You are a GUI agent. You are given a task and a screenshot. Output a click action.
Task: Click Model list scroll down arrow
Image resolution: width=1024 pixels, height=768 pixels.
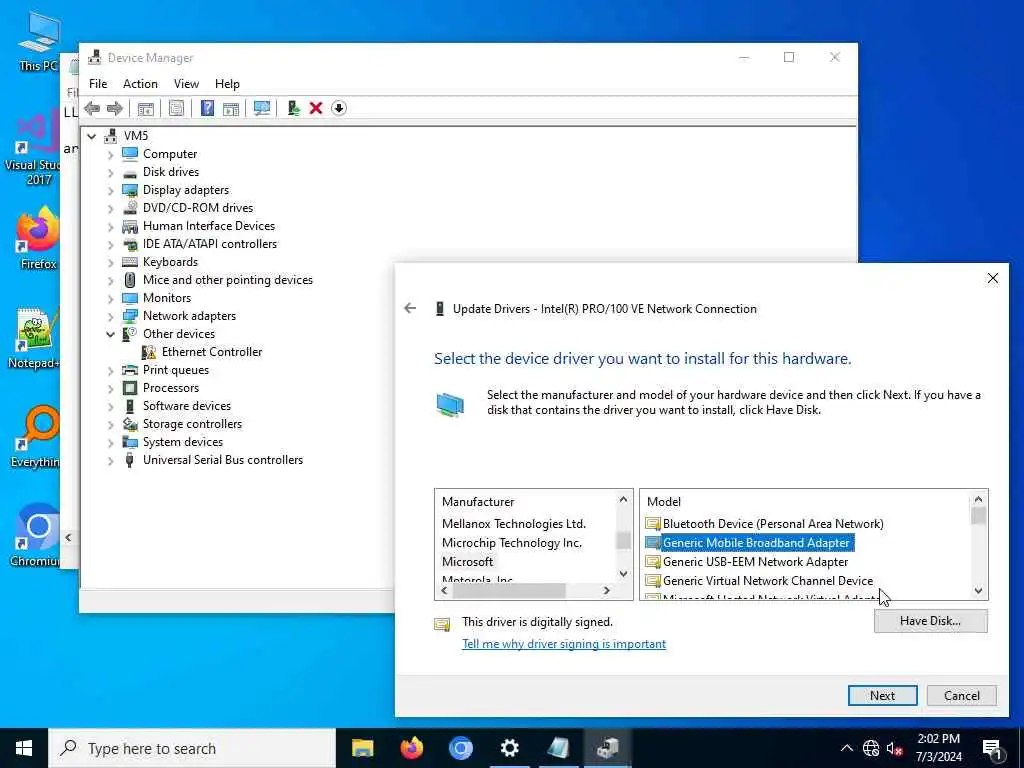point(978,590)
